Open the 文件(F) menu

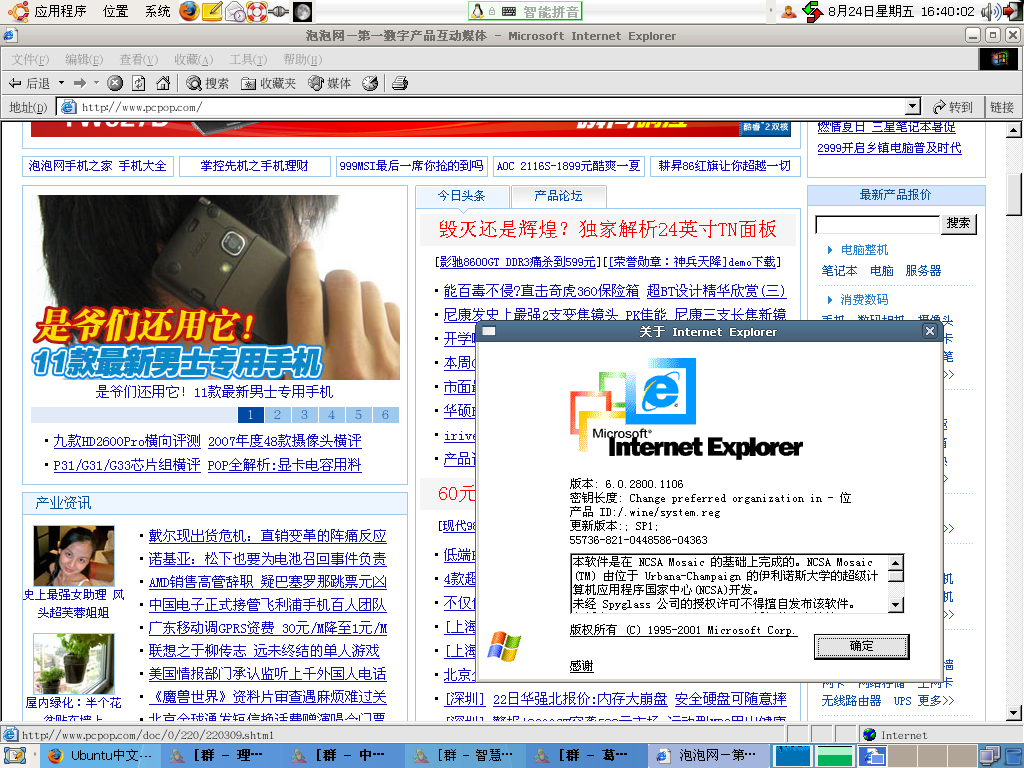click(x=30, y=59)
